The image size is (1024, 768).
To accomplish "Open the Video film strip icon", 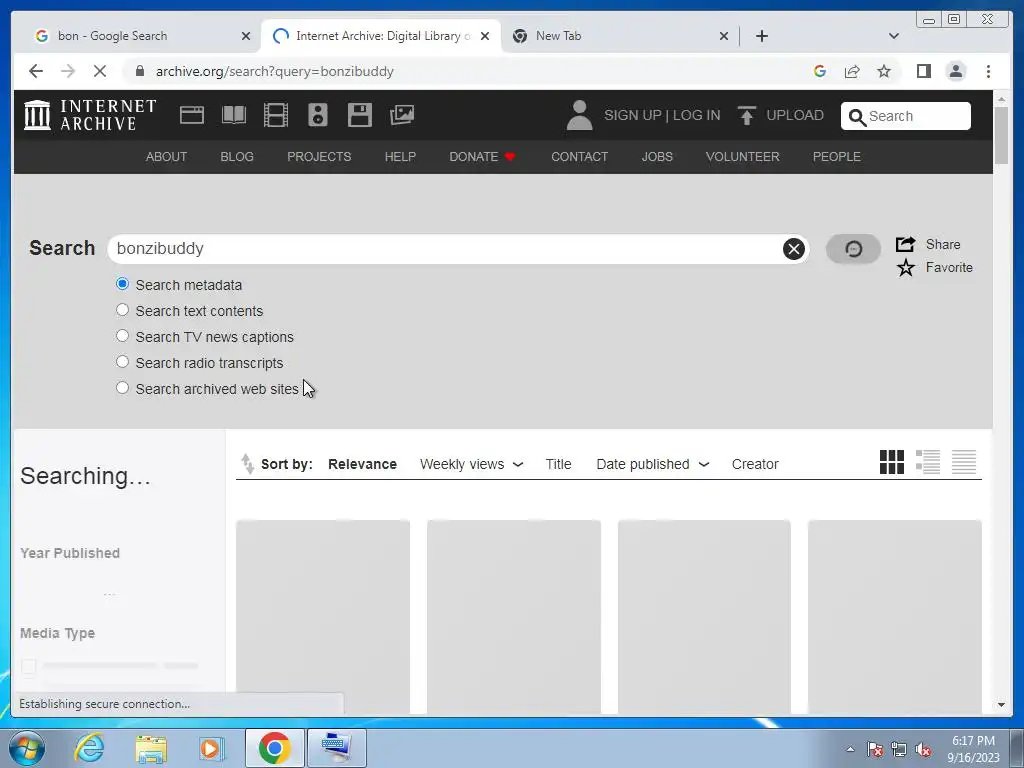I will 276,116.
